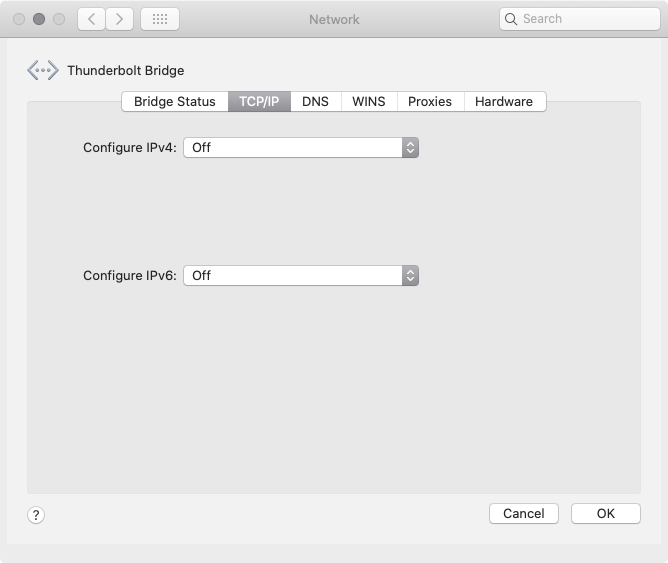Open the WINS tab

(369, 101)
